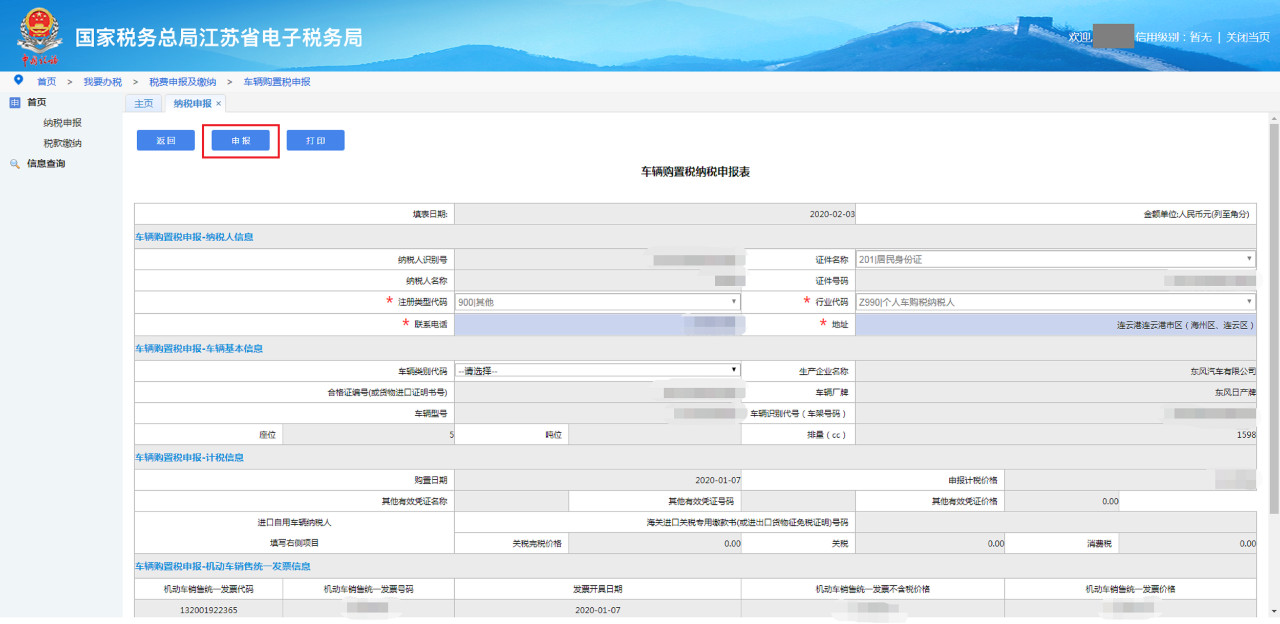Click the 机动车销售统一发票价格 column header
Viewport: 1280px width, 624px height.
[1130, 589]
